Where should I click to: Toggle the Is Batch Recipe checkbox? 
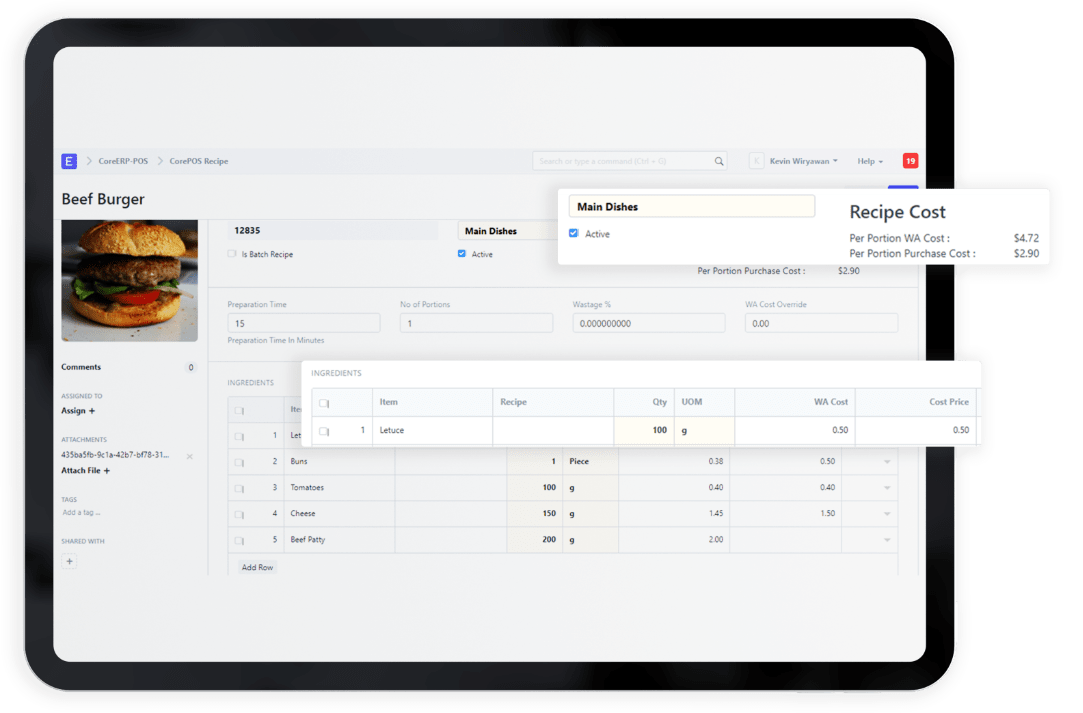point(232,254)
